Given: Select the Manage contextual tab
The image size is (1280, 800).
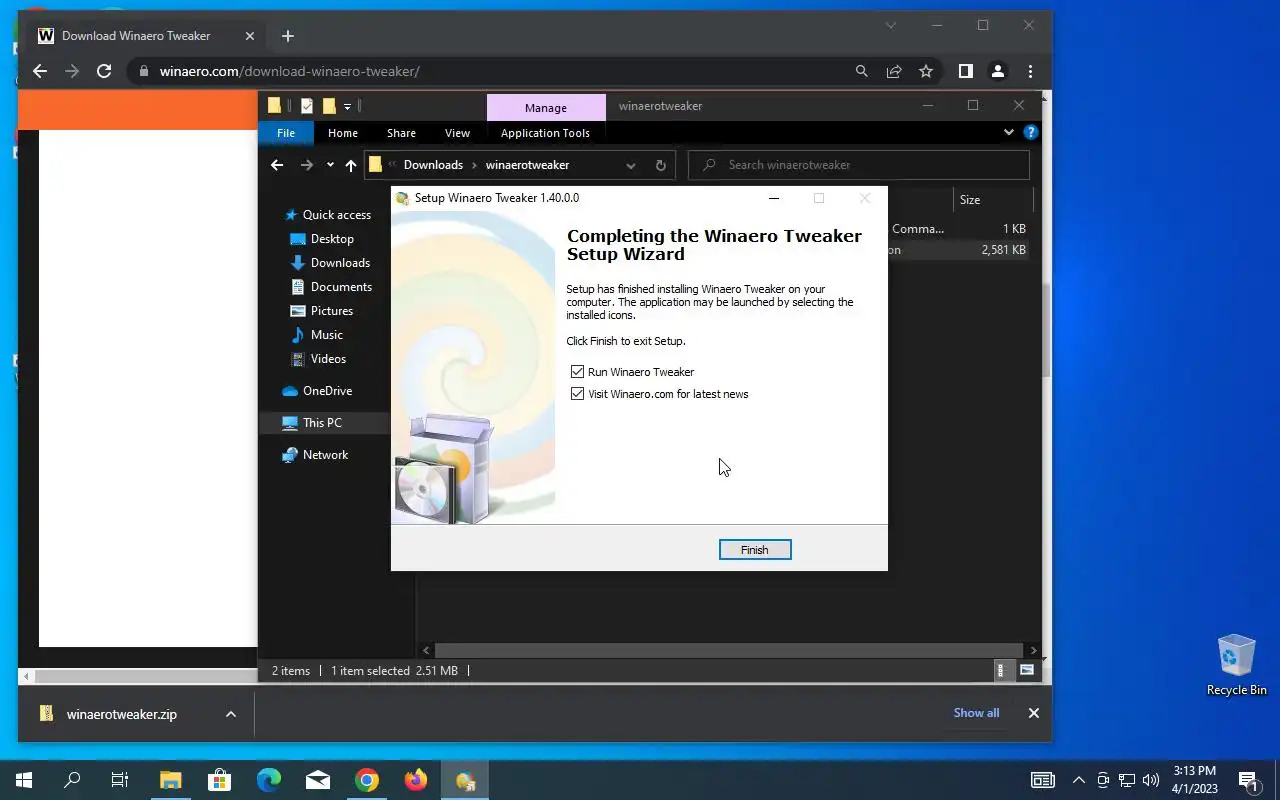Looking at the screenshot, I should (x=546, y=108).
